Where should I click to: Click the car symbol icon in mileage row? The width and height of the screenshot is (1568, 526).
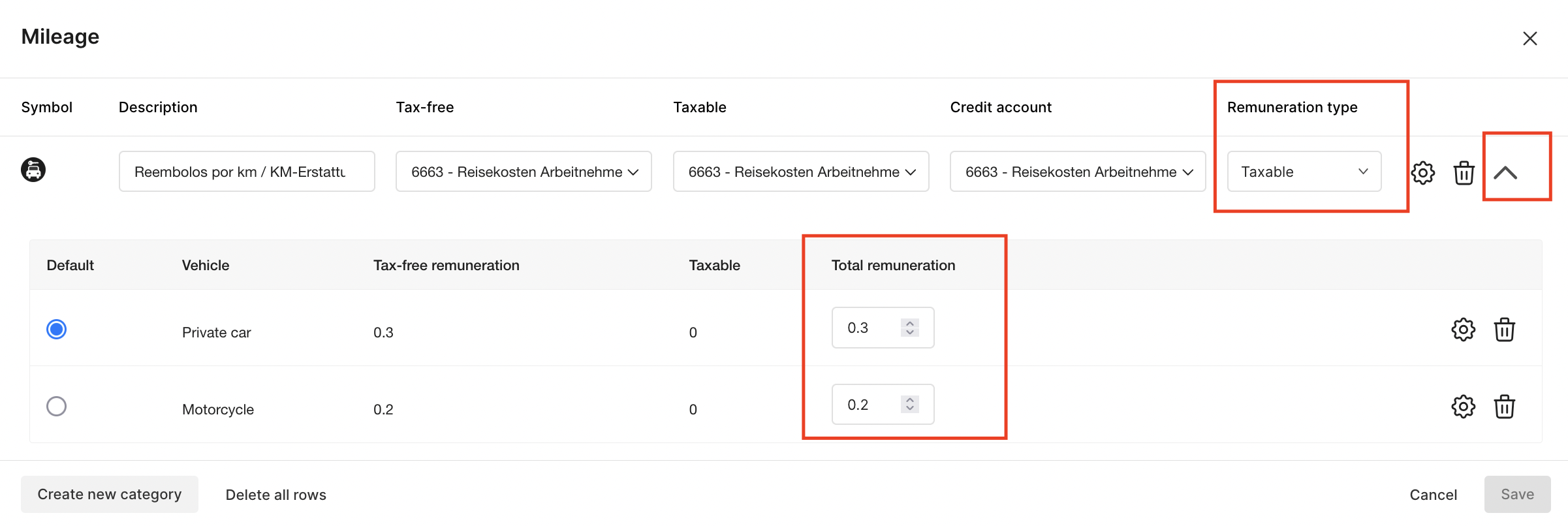click(x=33, y=170)
